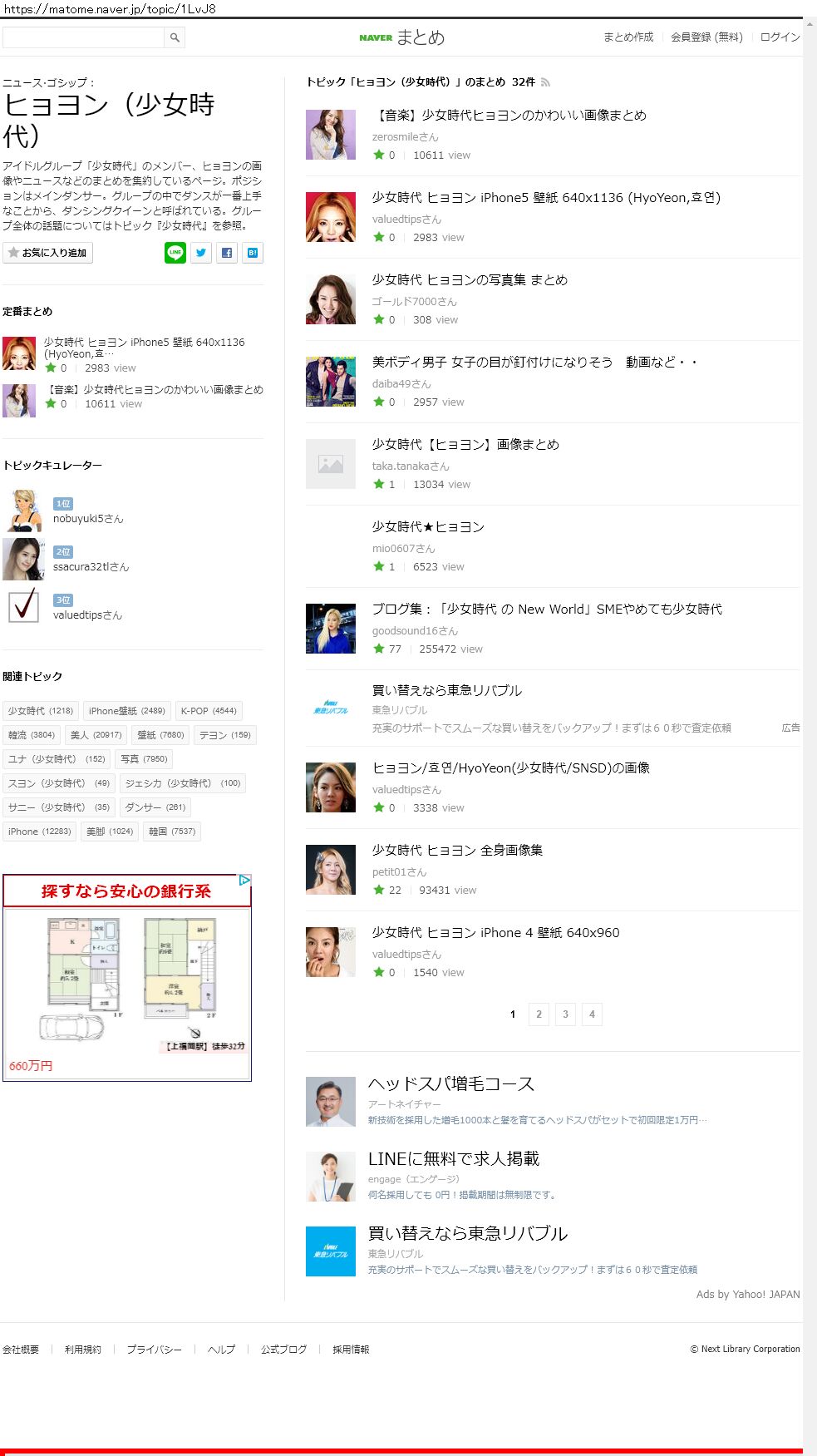Open 少女時代 ヒョヨン 全身画像集 article
This screenshot has height=1456, width=817.
pos(457,850)
